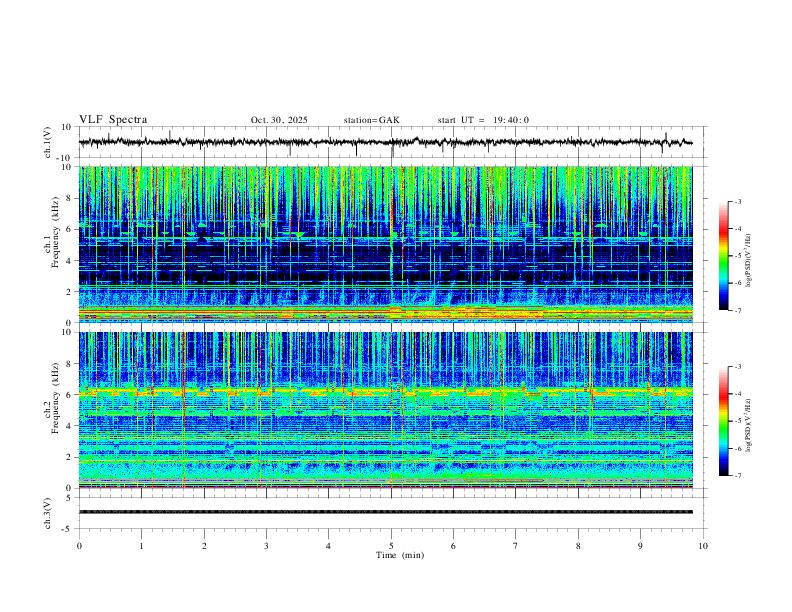
Task: Click the ch.1 spectrogram panel
Action: point(385,244)
